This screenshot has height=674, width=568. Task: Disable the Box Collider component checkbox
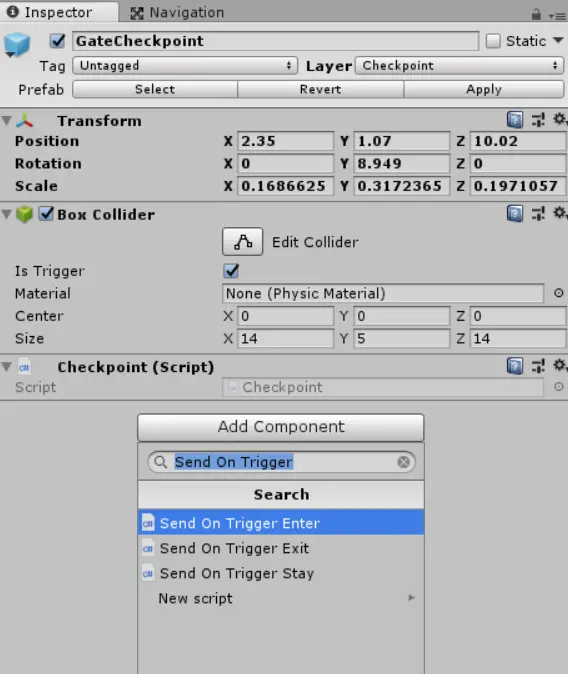(x=46, y=214)
